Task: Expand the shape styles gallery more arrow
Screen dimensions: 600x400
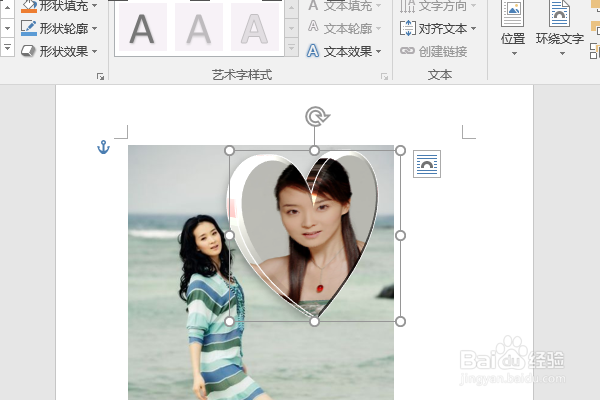Action: (7, 48)
